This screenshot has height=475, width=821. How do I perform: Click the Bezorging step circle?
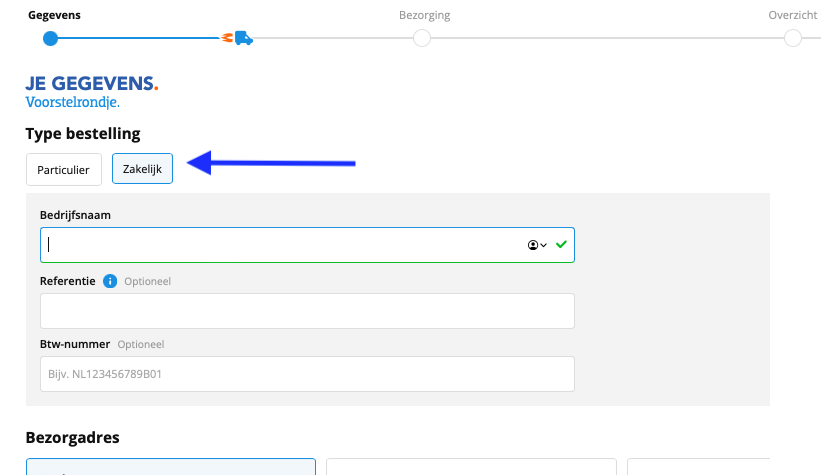[x=422, y=38]
